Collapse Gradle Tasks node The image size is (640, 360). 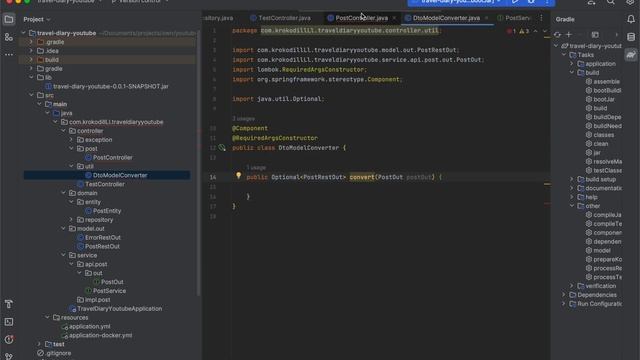tap(564, 55)
